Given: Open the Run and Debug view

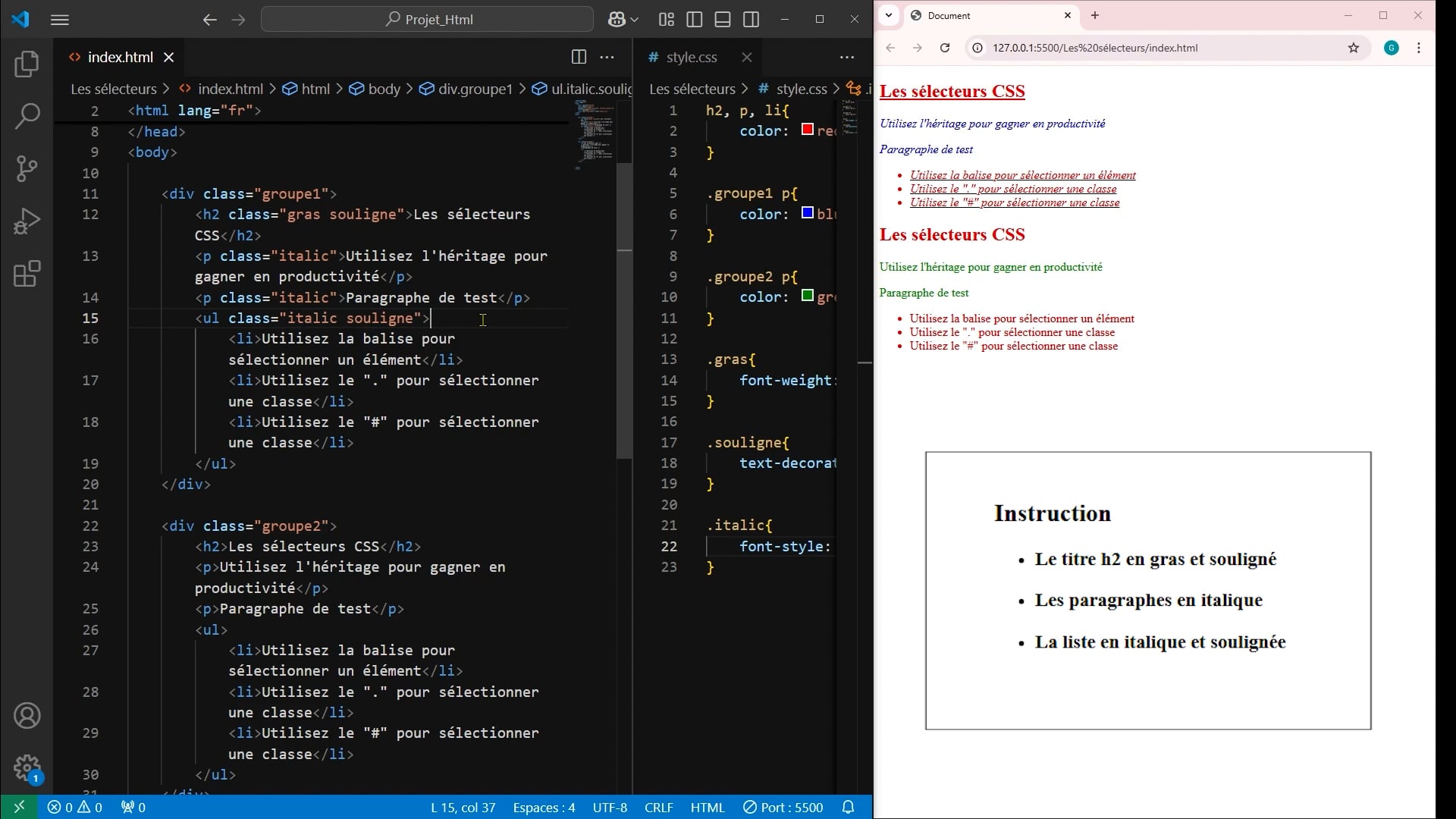Looking at the screenshot, I should click(27, 221).
